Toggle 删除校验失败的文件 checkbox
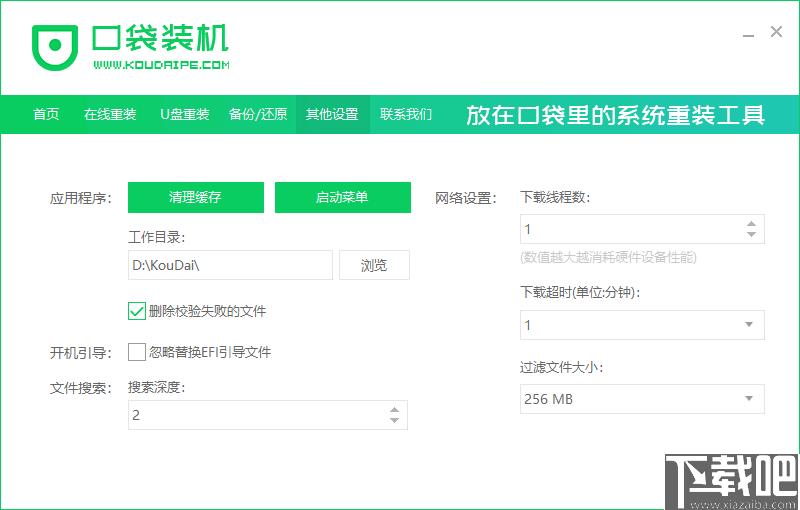This screenshot has width=800, height=510. [x=137, y=311]
